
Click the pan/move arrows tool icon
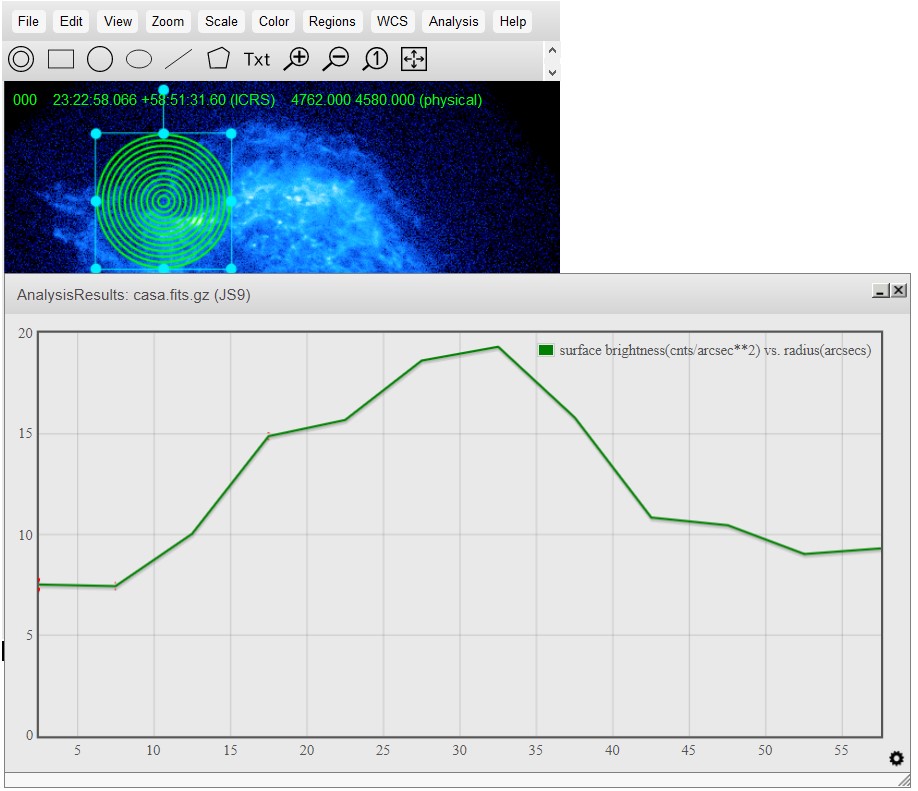(x=414, y=59)
